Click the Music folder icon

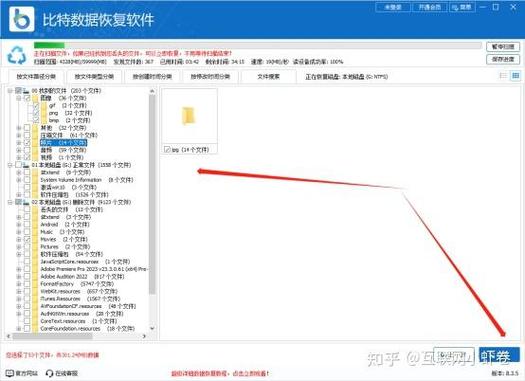click(x=35, y=232)
